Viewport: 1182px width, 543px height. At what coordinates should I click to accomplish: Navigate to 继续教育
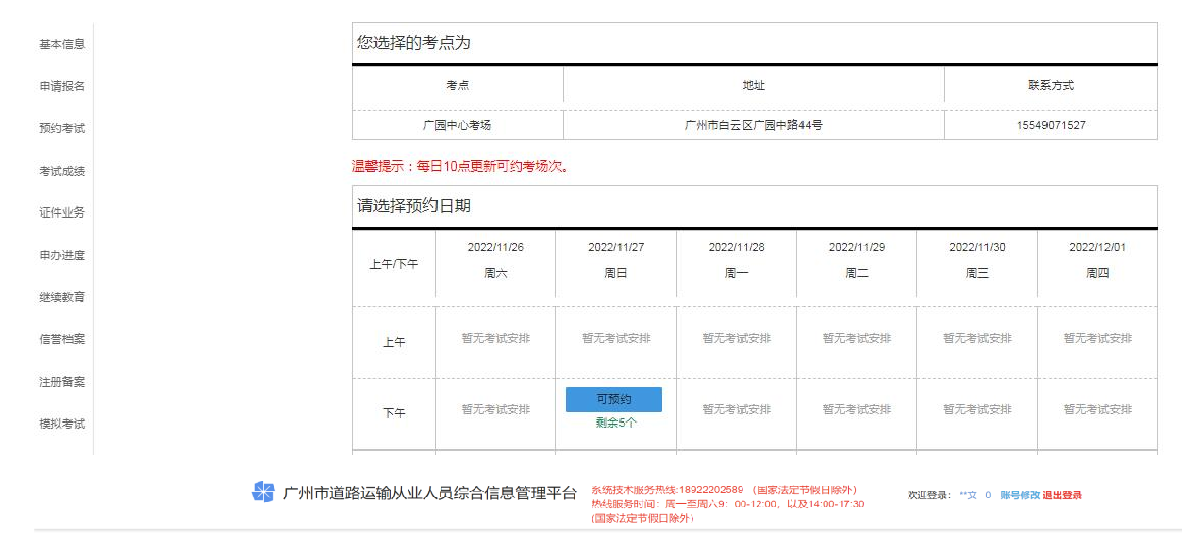[62, 297]
